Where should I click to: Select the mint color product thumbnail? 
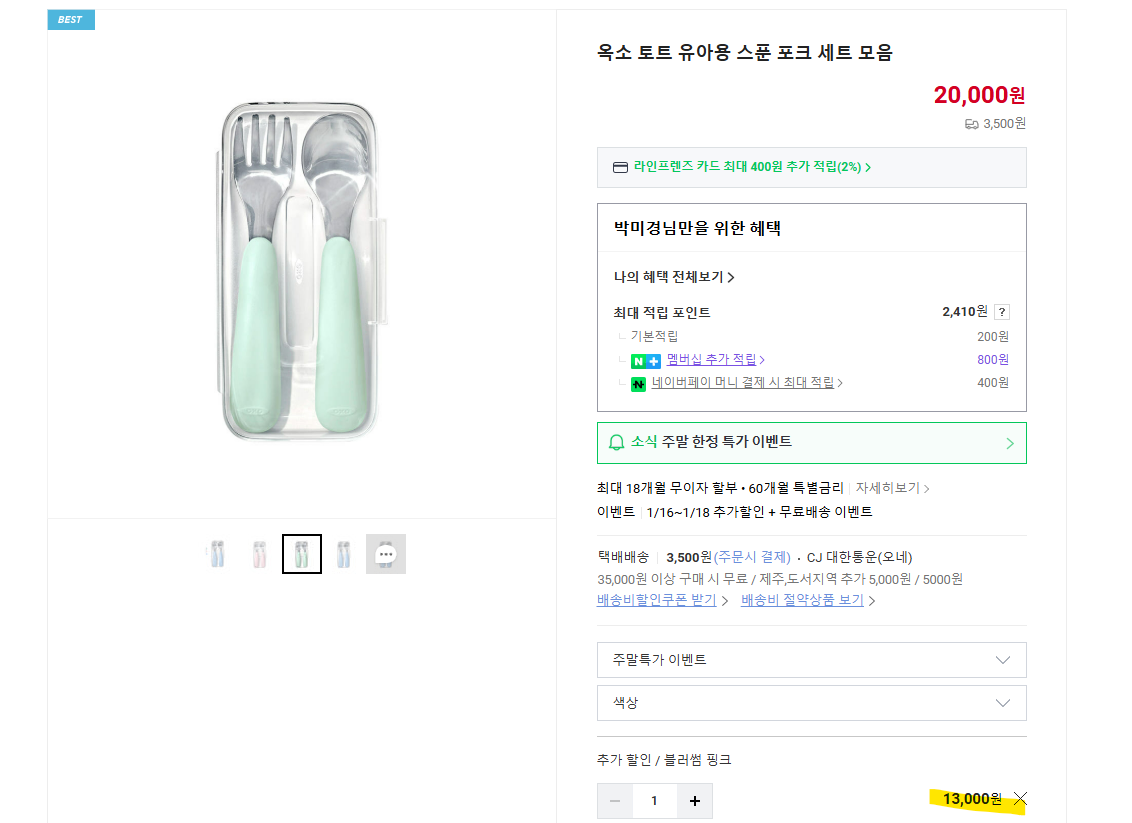coord(301,553)
